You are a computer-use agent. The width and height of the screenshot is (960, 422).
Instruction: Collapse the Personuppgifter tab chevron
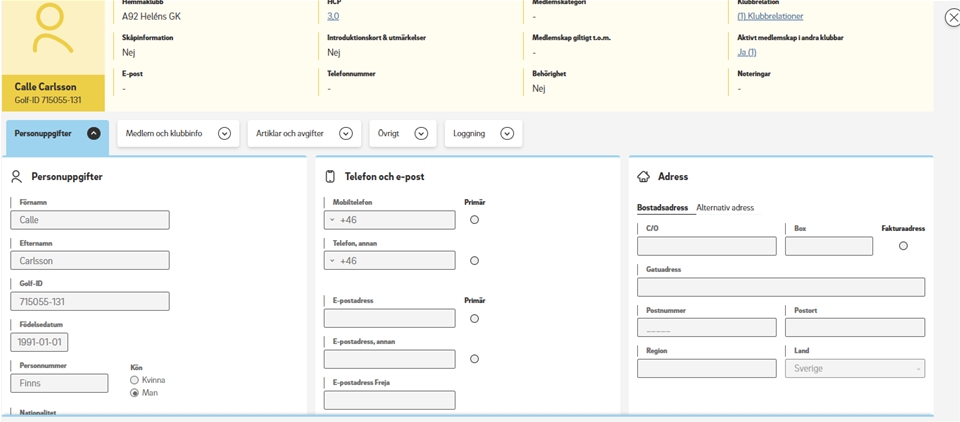tap(94, 133)
